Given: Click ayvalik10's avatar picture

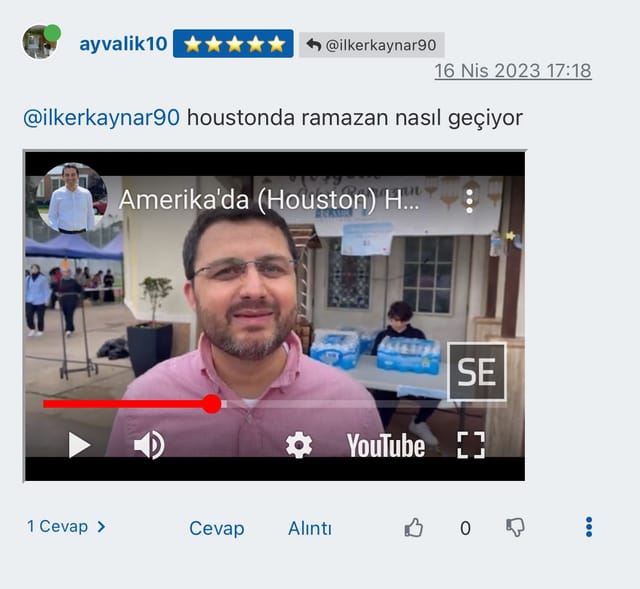Looking at the screenshot, I should point(40,42).
